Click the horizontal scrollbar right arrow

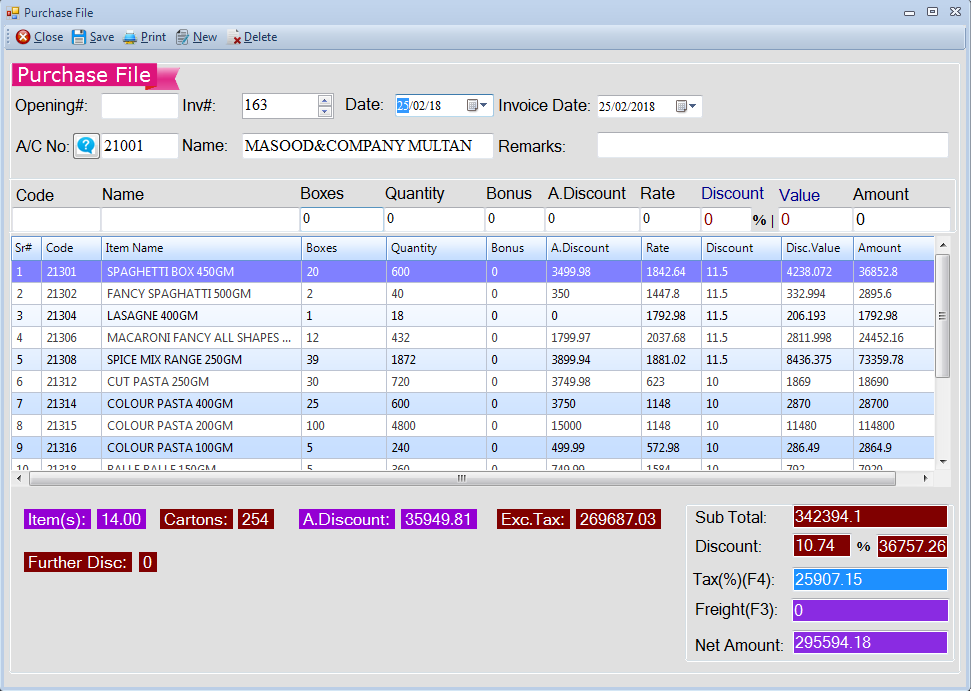[927, 479]
